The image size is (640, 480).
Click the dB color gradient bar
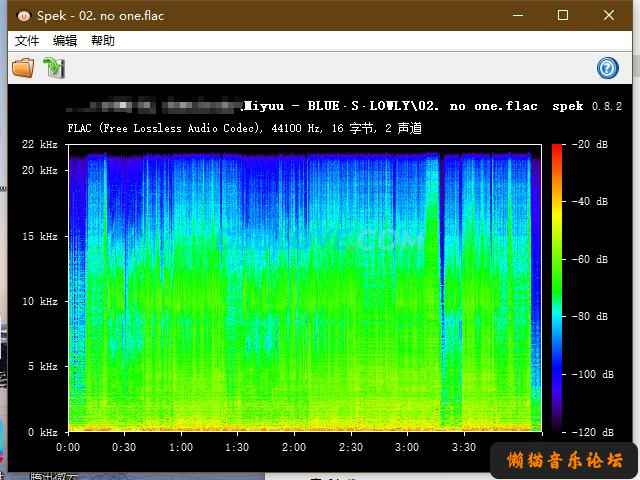pyautogui.click(x=557, y=288)
